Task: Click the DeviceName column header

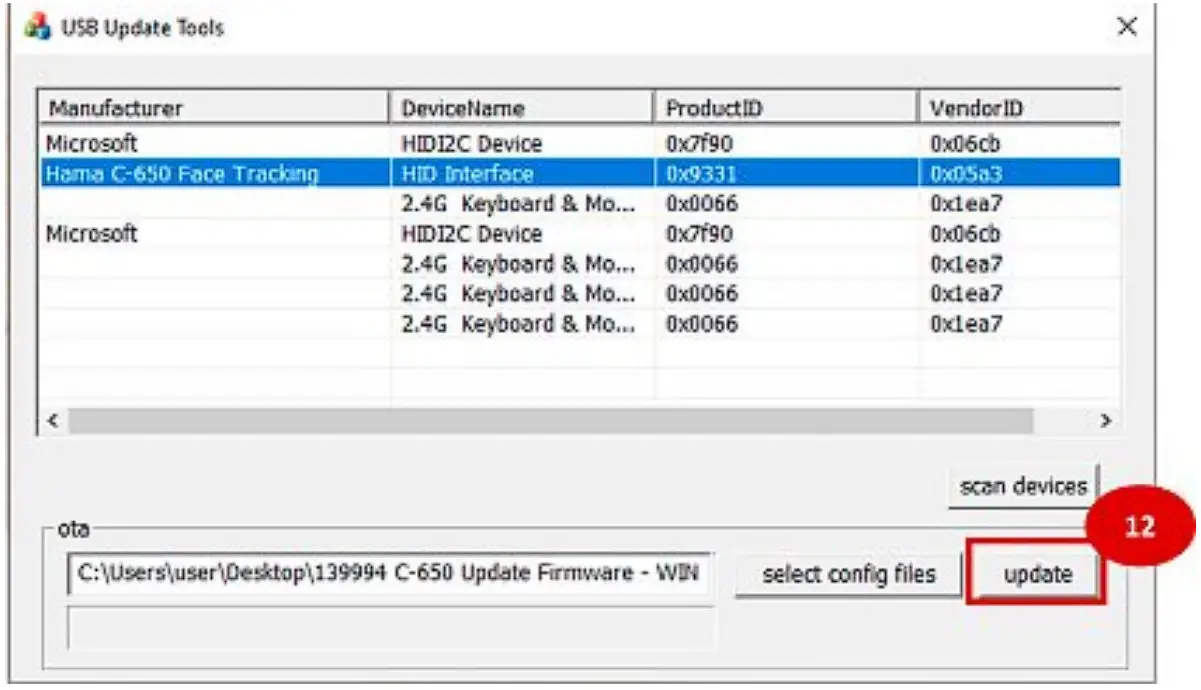Action: click(521, 108)
